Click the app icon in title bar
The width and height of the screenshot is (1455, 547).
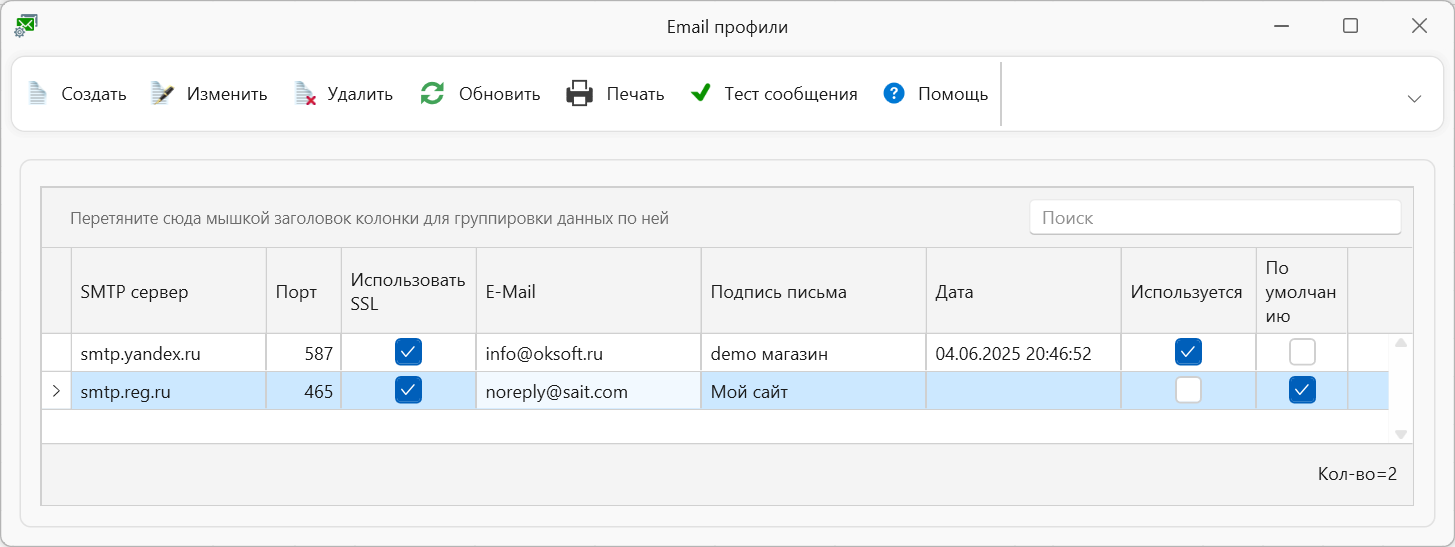(24, 27)
